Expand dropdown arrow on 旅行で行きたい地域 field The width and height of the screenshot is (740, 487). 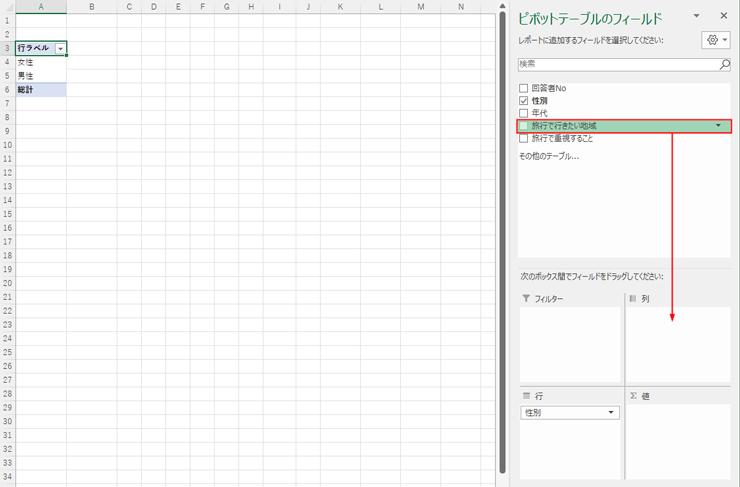[x=718, y=126]
